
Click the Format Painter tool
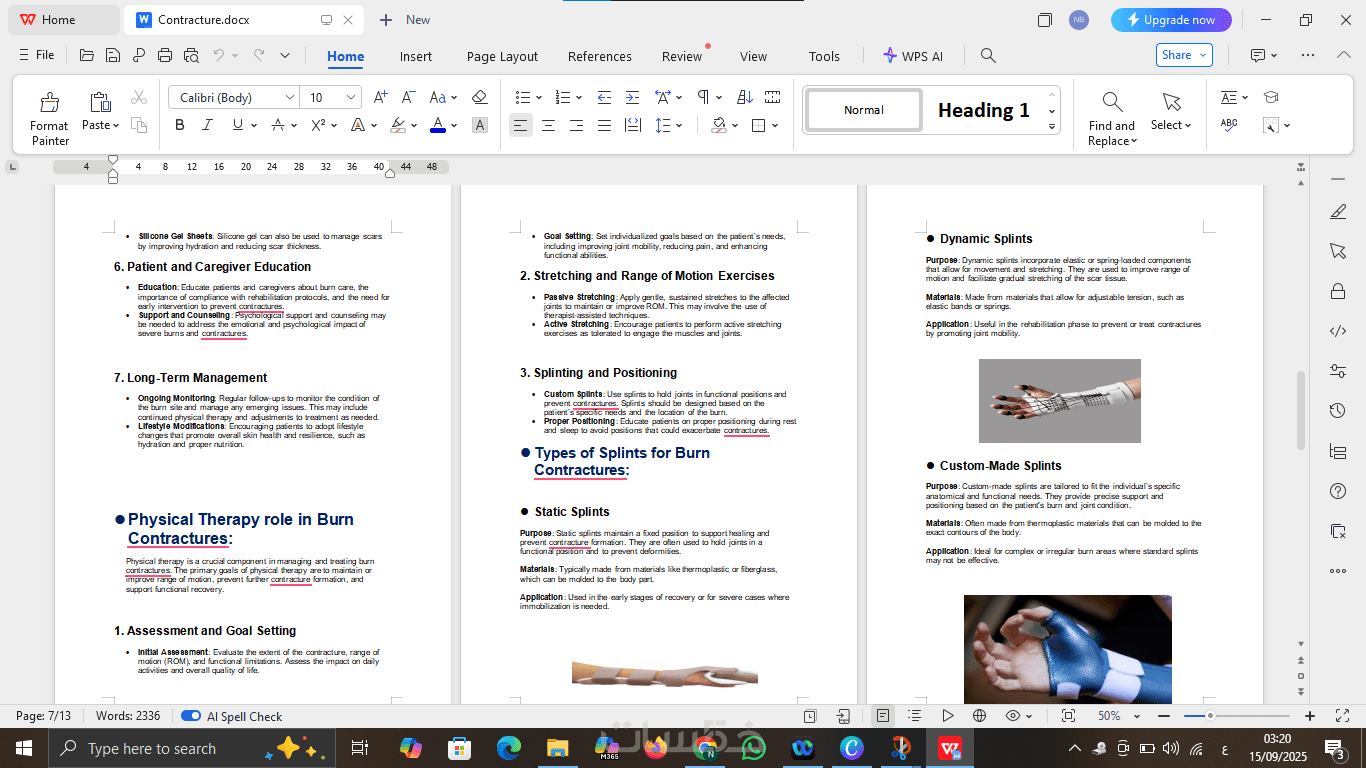49,118
